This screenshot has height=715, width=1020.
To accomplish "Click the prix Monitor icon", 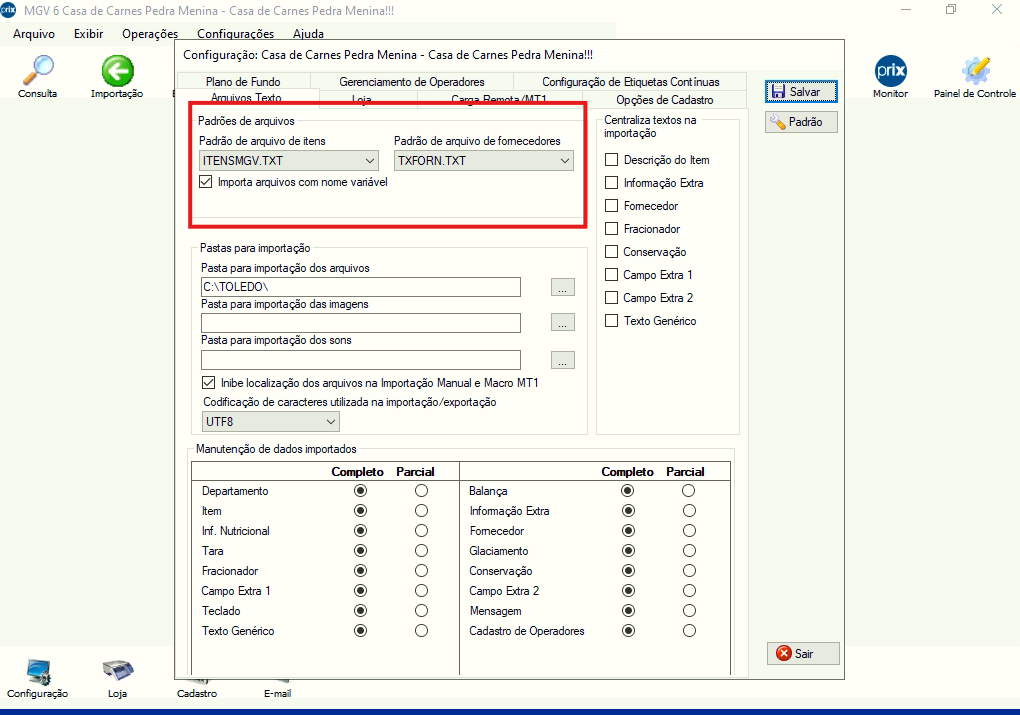I will 889,72.
